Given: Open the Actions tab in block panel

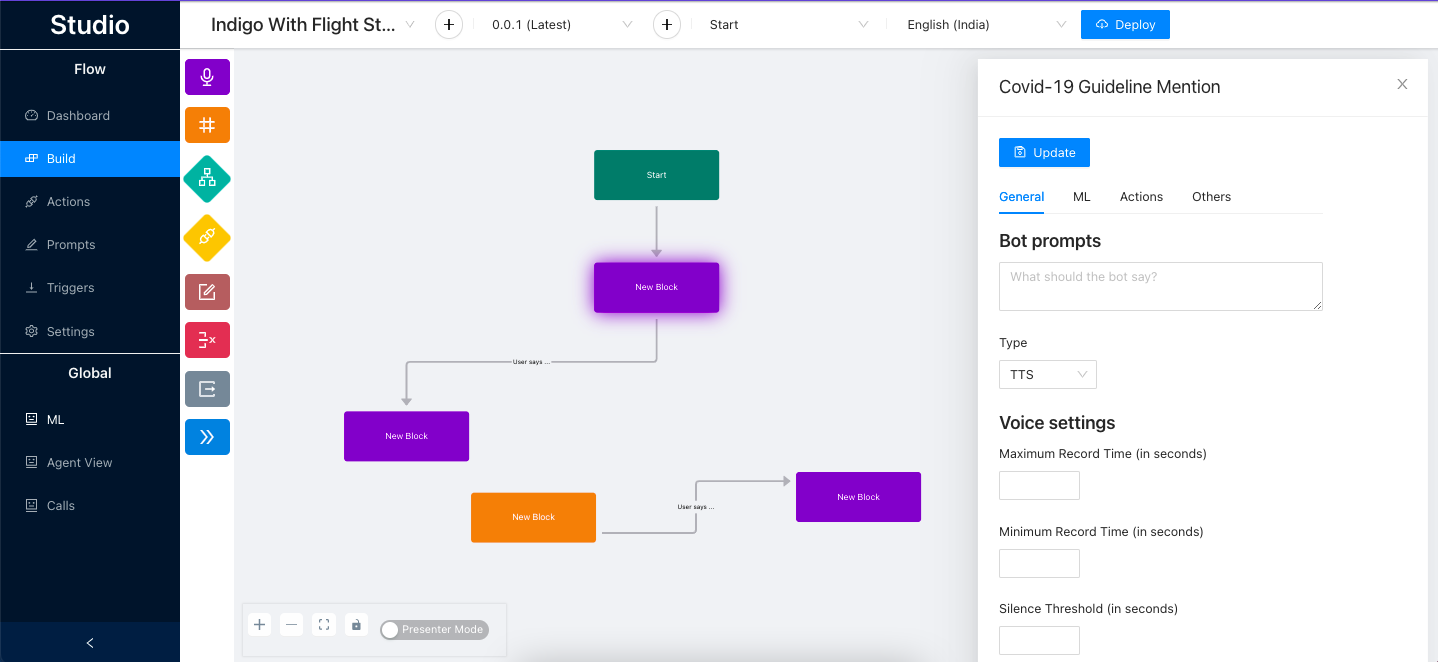Looking at the screenshot, I should (1141, 197).
